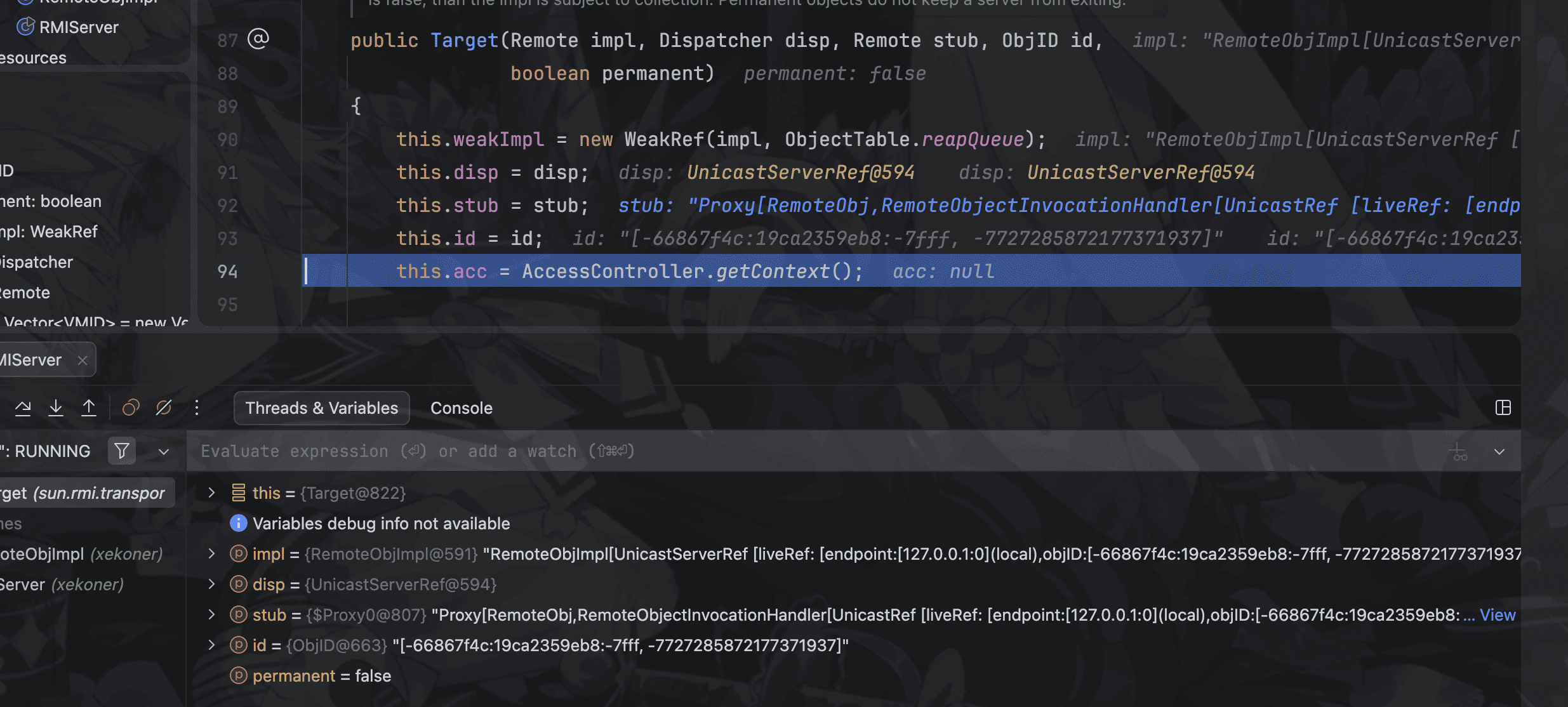The image size is (1568, 707).
Task: Expand the impl variable node
Action: pyautogui.click(x=211, y=553)
